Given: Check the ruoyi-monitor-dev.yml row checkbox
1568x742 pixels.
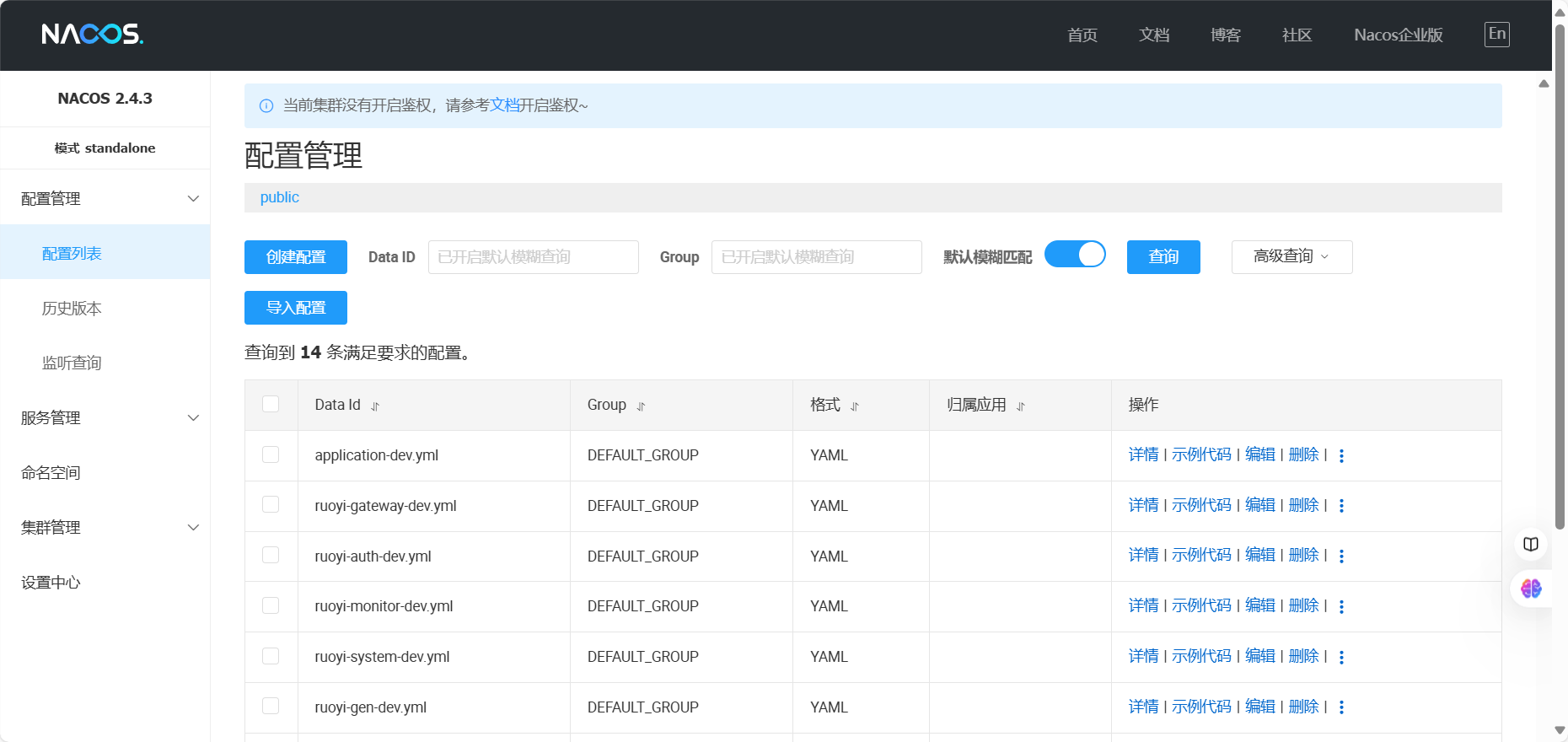Looking at the screenshot, I should coord(271,605).
